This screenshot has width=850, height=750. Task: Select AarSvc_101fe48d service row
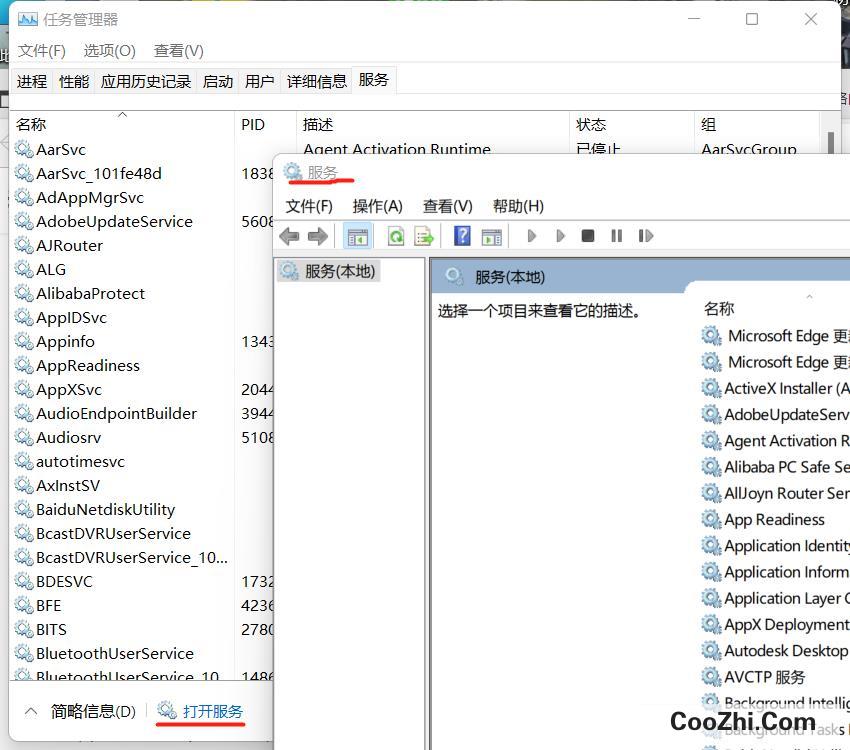(x=99, y=173)
